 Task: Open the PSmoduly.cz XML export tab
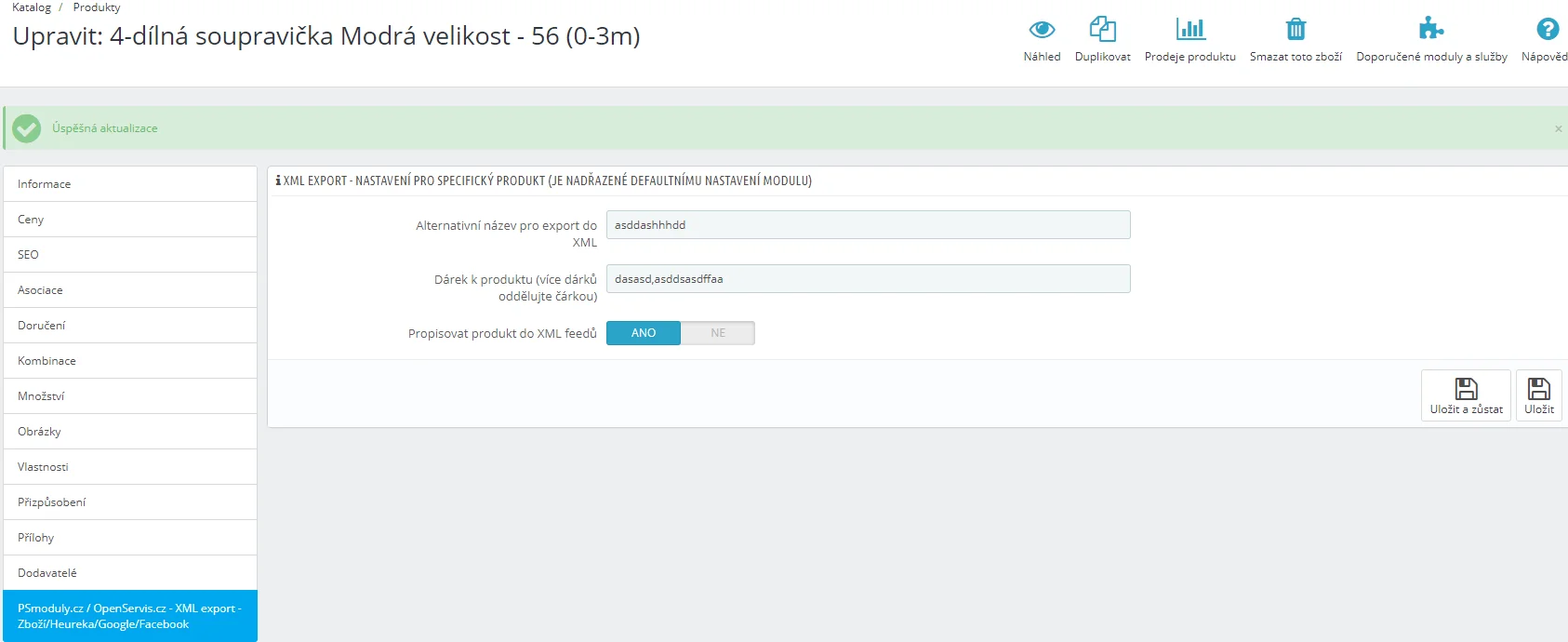pyautogui.click(x=130, y=616)
